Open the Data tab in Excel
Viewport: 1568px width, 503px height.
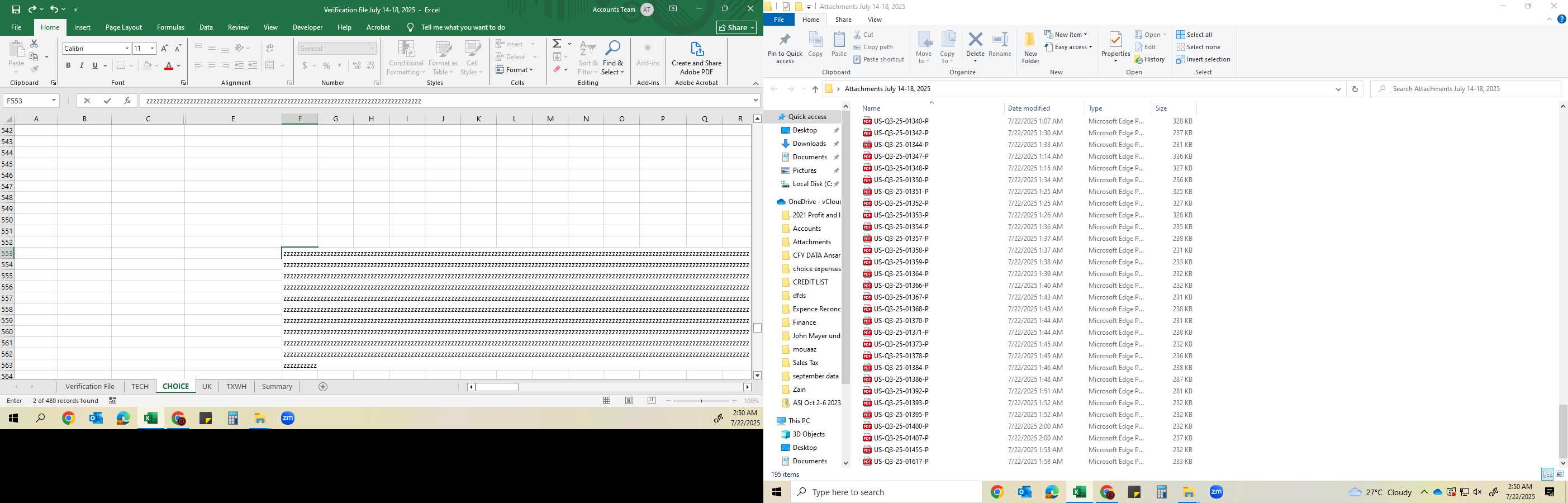coord(206,27)
